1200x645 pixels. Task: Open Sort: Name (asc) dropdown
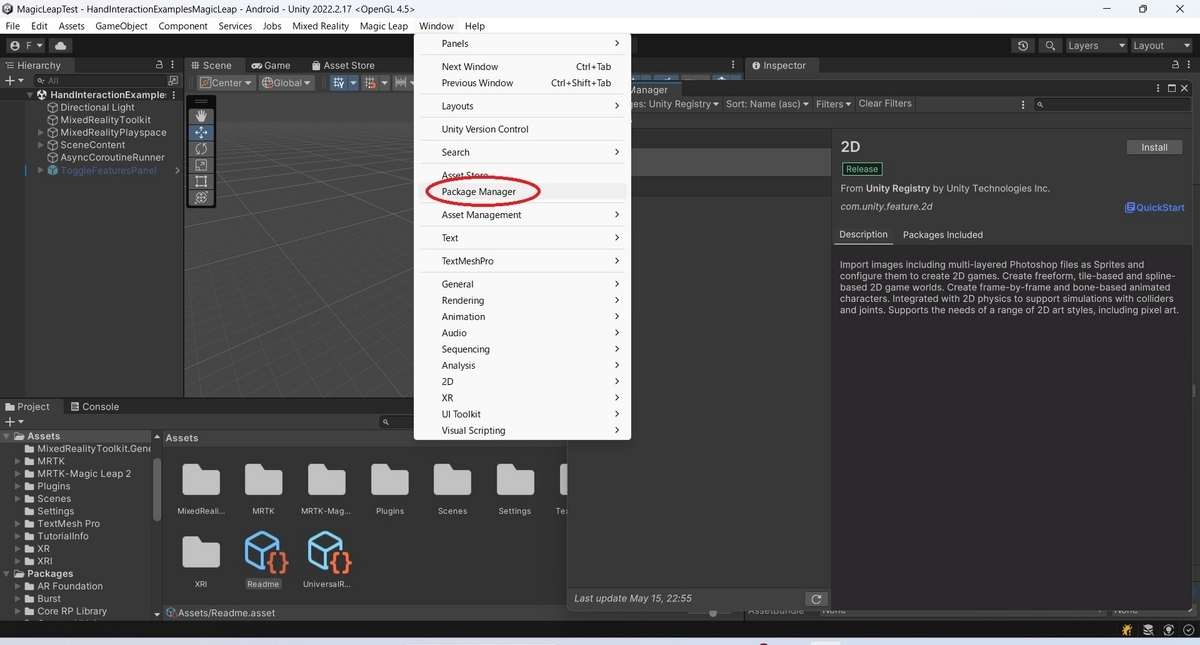pos(768,104)
